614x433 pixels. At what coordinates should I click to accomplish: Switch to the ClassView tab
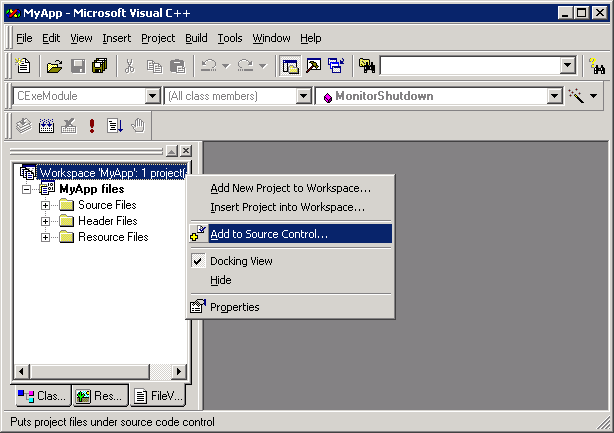[x=41, y=396]
